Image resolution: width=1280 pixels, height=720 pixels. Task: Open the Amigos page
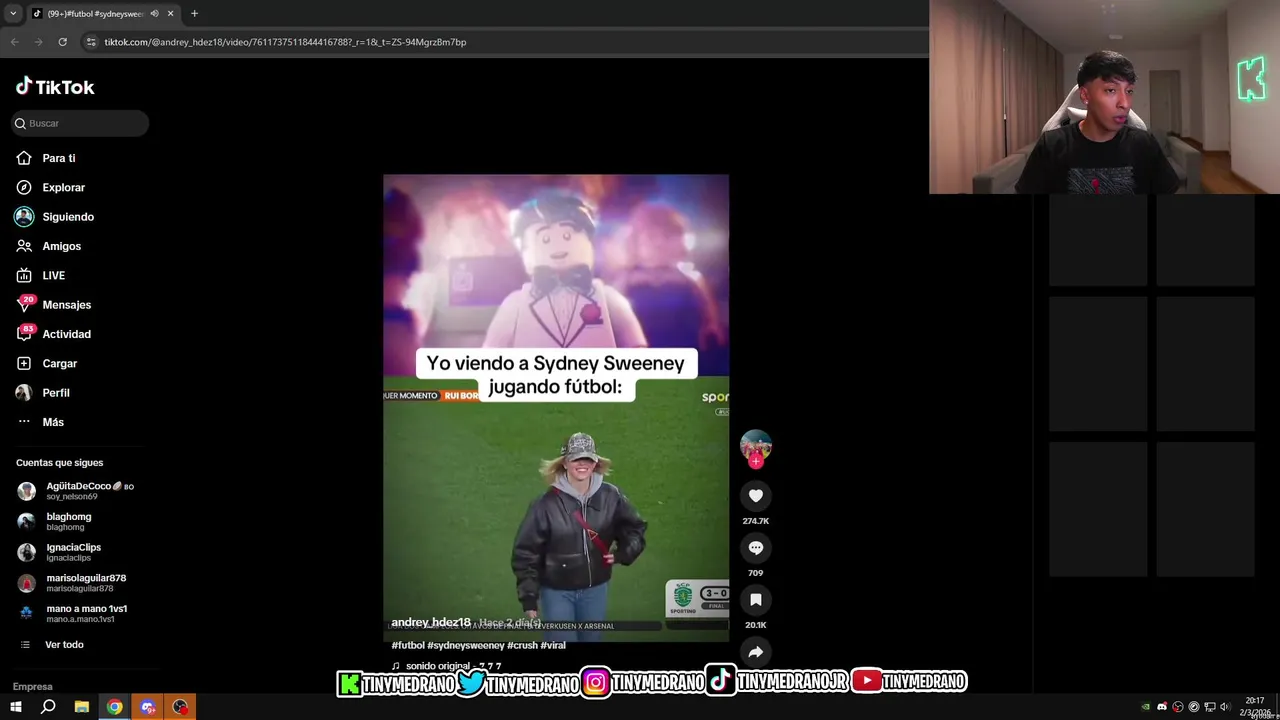pos(61,246)
